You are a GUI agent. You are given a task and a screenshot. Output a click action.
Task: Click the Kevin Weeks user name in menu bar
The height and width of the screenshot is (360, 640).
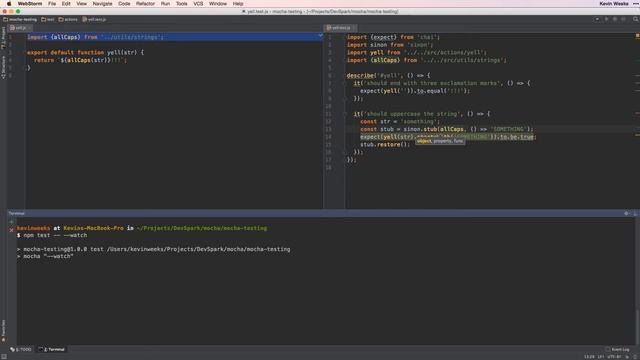click(x=614, y=4)
